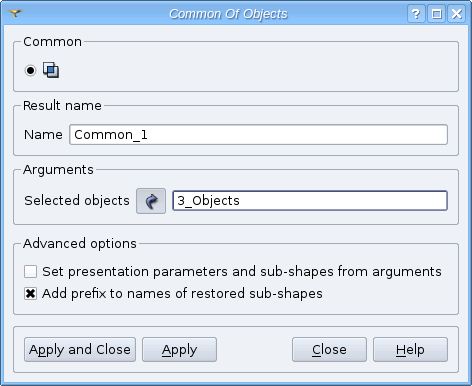Enable Set presentation parameters checkbox

pyautogui.click(x=30, y=271)
